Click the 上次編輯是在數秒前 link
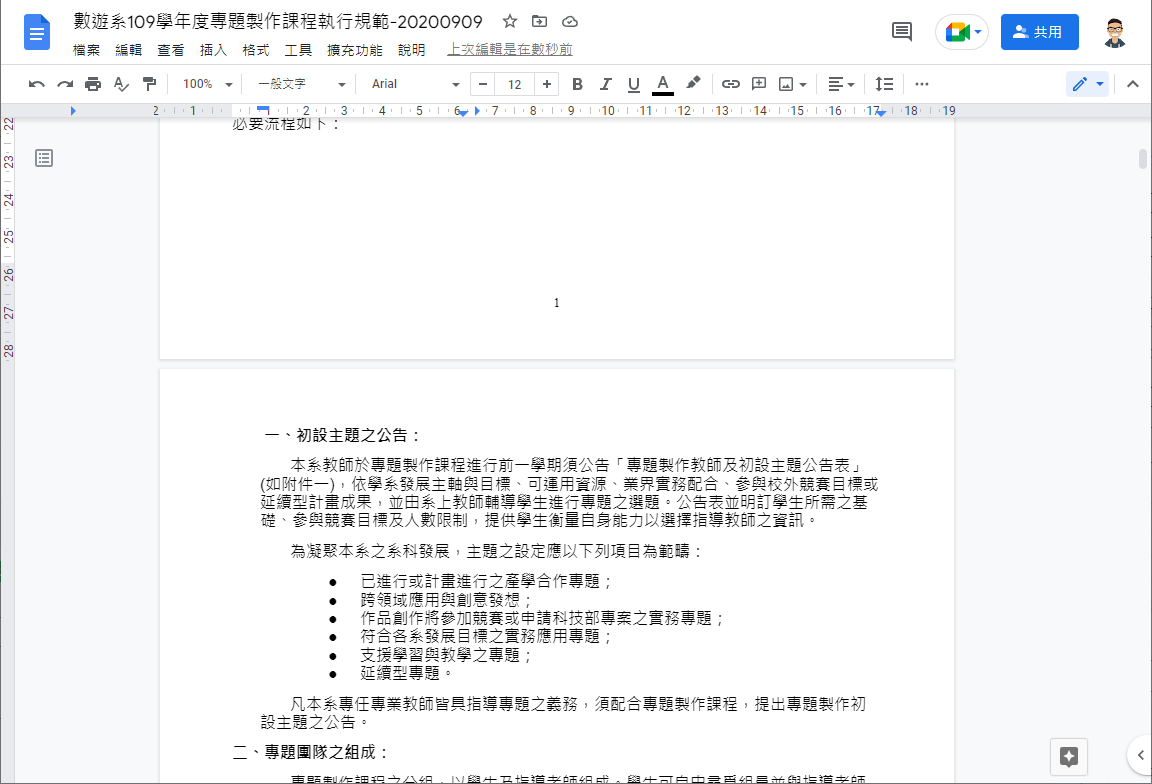Viewport: 1152px width, 784px height. [510, 50]
